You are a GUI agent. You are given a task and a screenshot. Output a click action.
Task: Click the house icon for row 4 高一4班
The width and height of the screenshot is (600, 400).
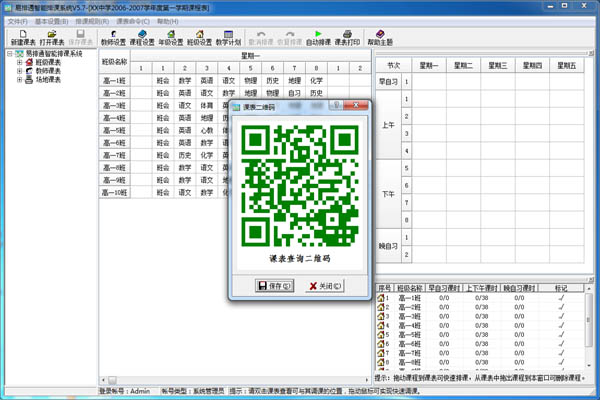(381, 325)
